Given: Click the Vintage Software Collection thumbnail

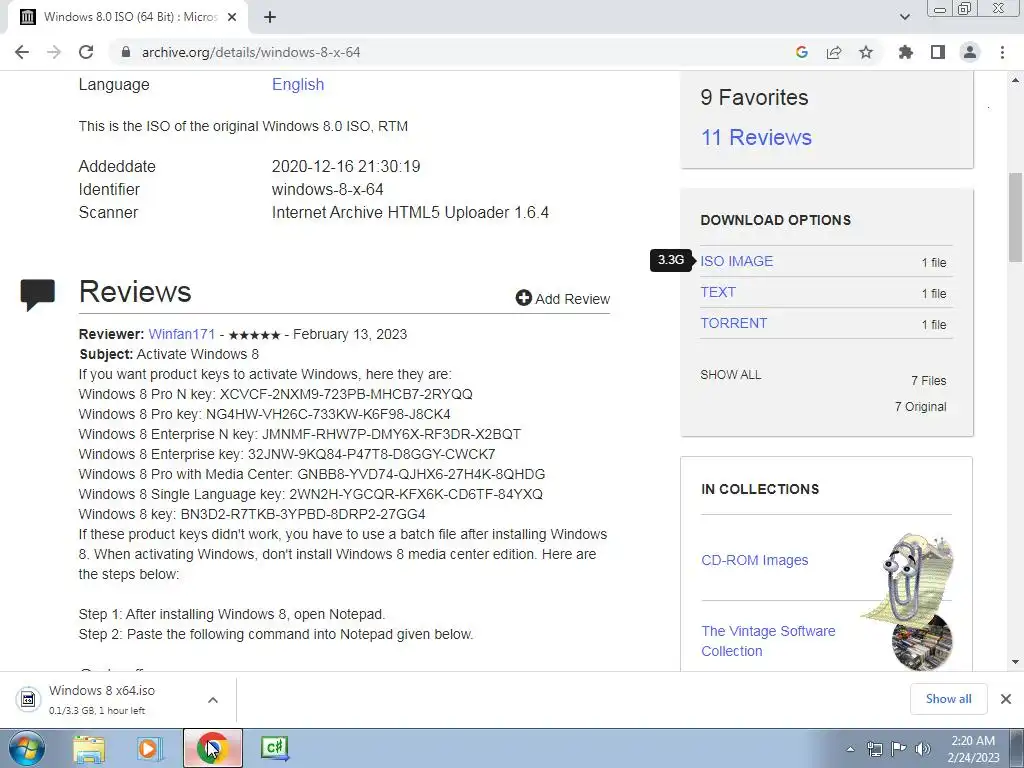Looking at the screenshot, I should tap(921, 641).
